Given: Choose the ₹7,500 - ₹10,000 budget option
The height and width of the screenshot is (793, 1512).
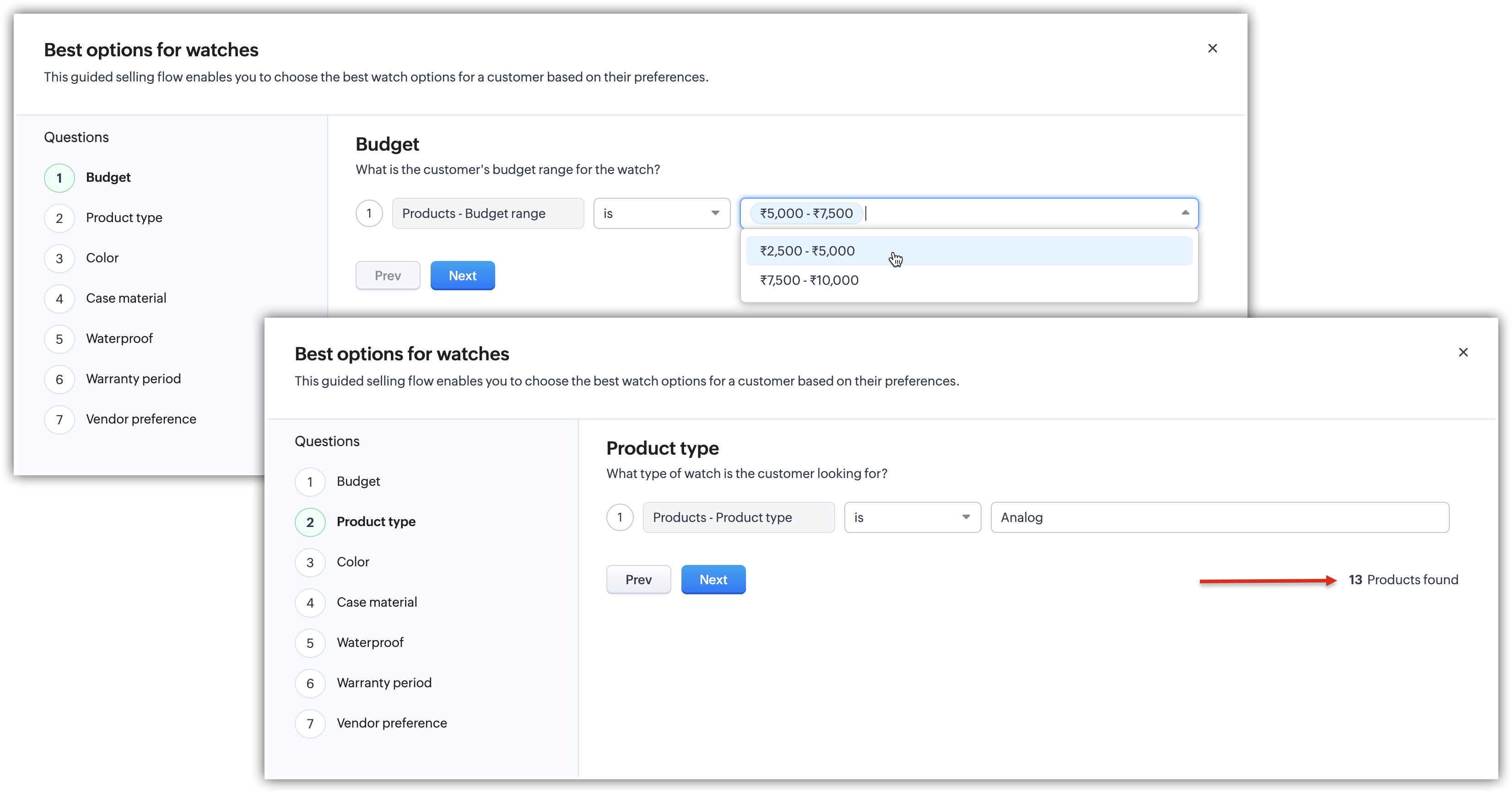Looking at the screenshot, I should (809, 280).
